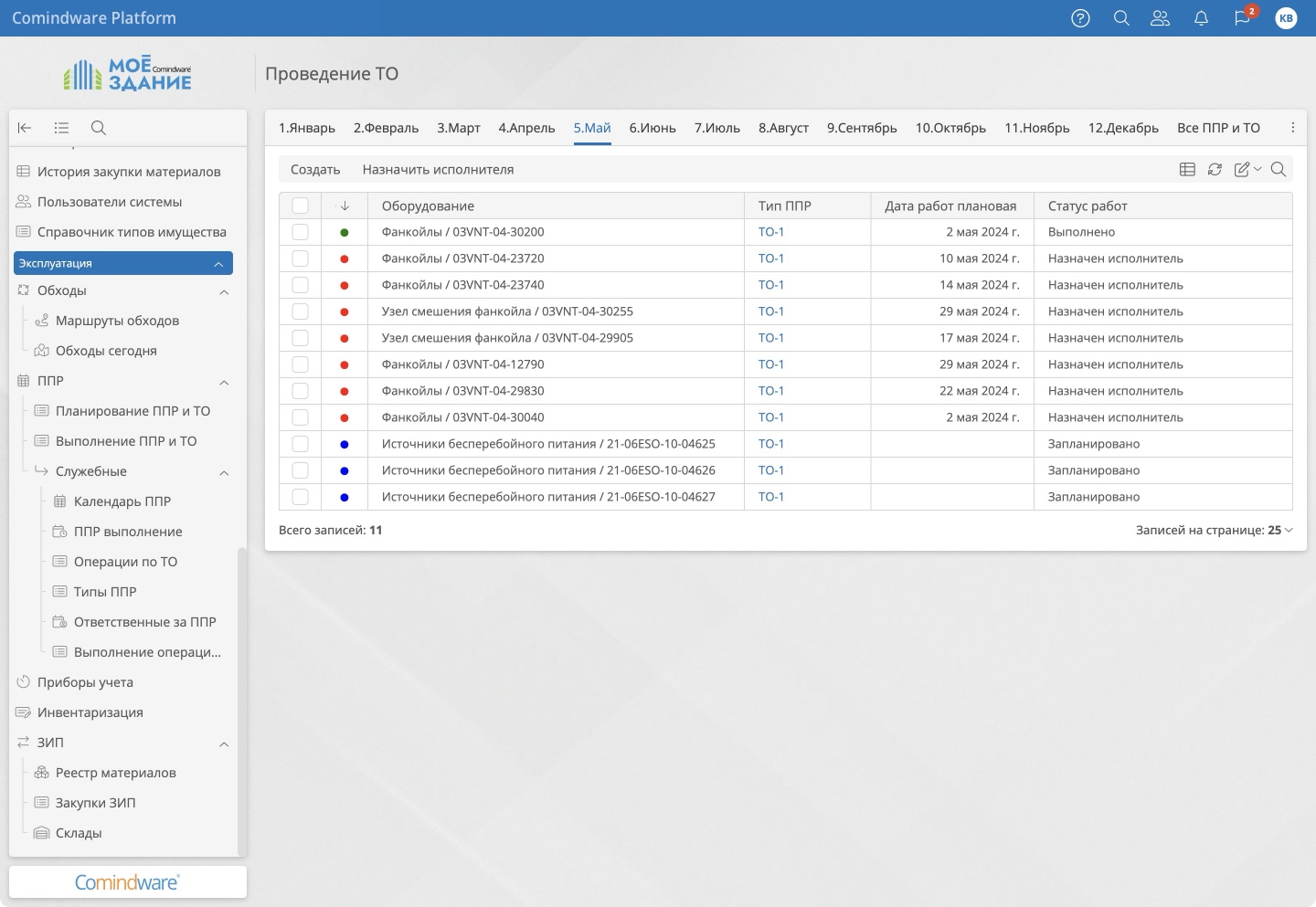Check row Узел смешения фанкойла / 03VNT-04-29905
This screenshot has height=907, width=1316.
[x=300, y=338]
